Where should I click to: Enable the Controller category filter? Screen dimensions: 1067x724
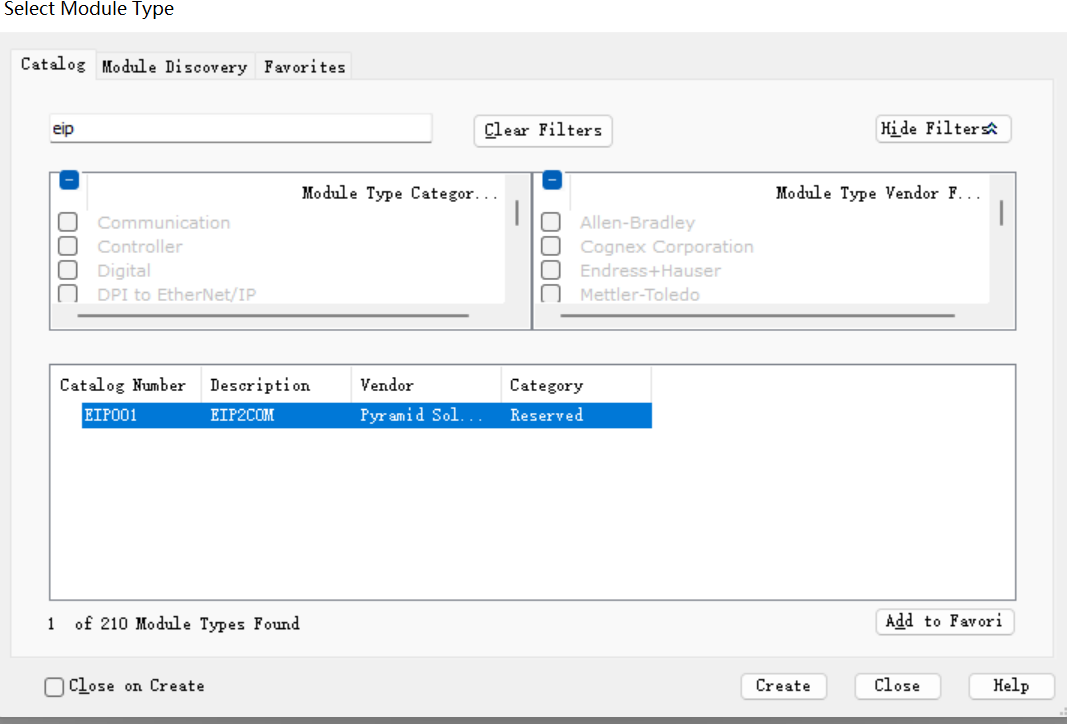68,246
